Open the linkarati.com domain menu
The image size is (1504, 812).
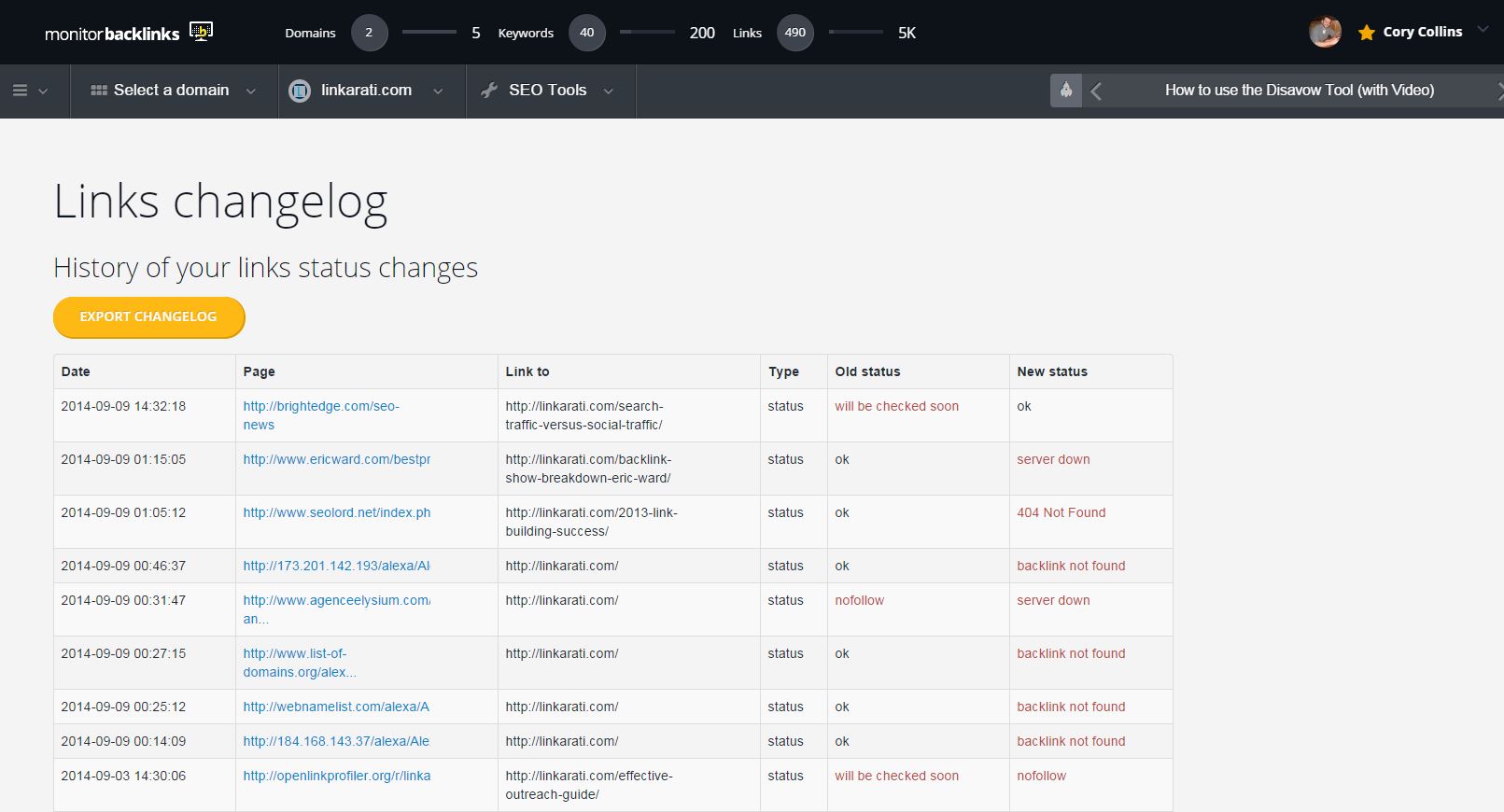[x=372, y=91]
